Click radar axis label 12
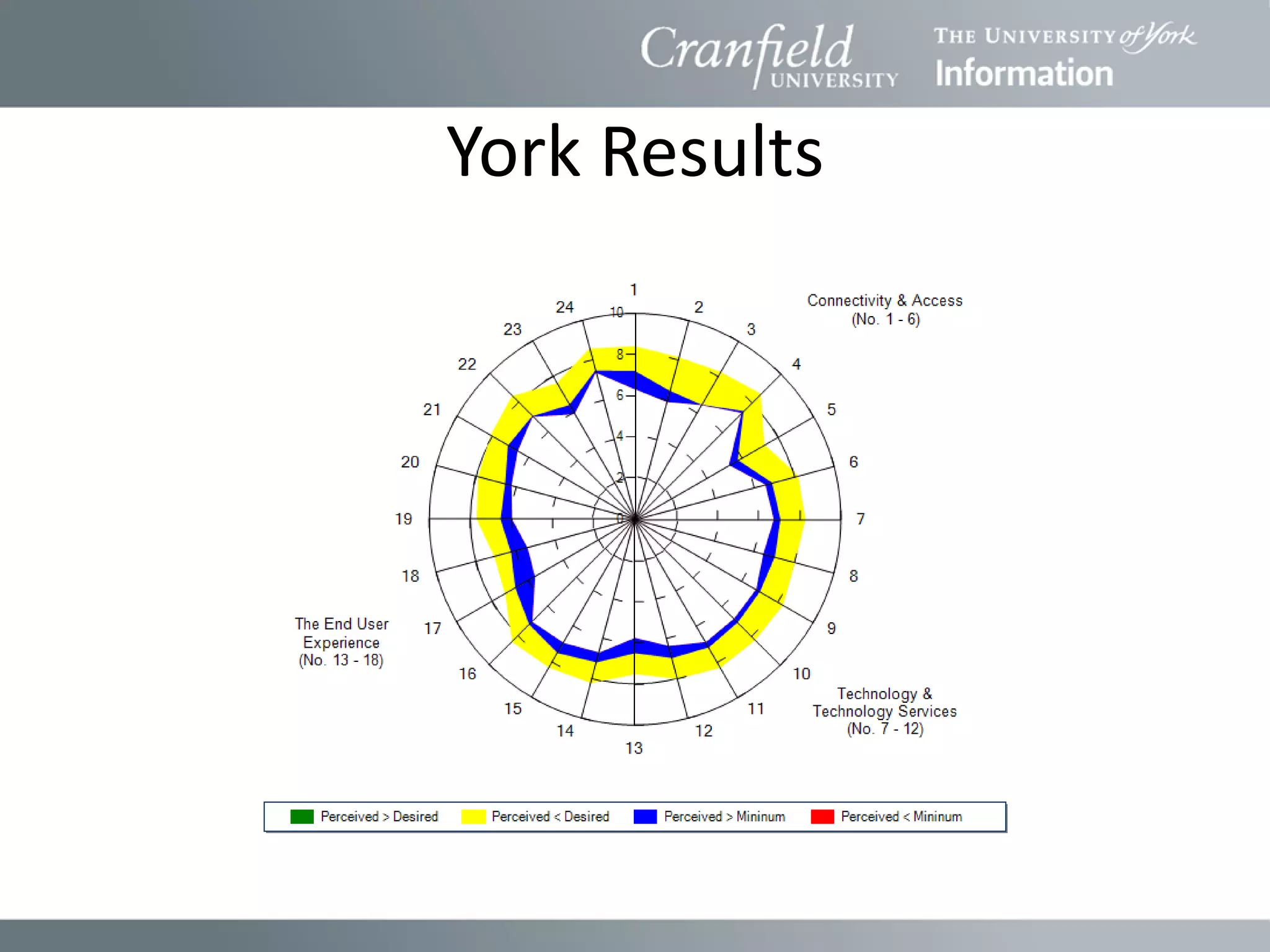Viewport: 1270px width, 952px height. (x=704, y=731)
